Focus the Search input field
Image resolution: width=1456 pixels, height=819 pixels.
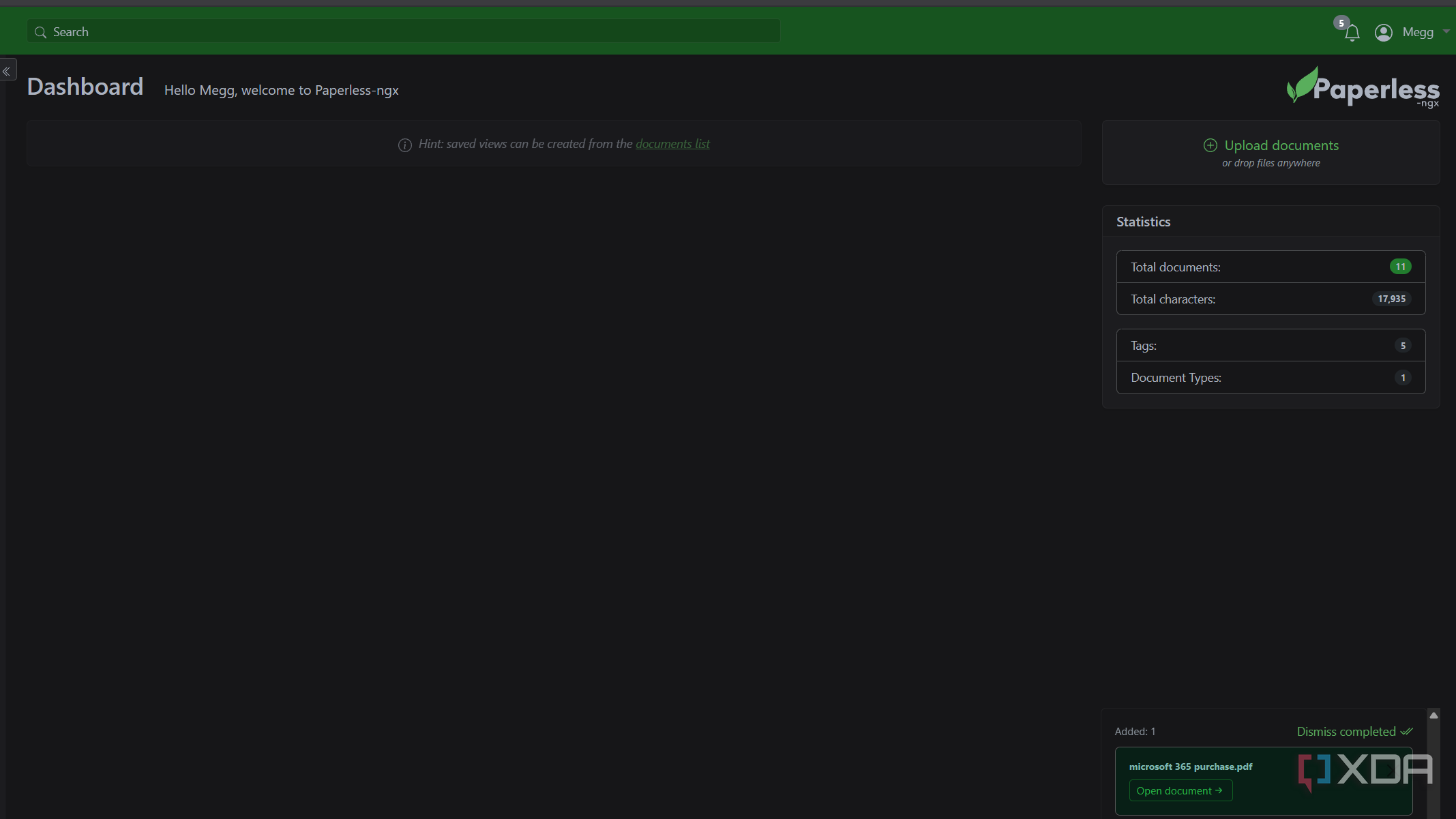(x=404, y=31)
